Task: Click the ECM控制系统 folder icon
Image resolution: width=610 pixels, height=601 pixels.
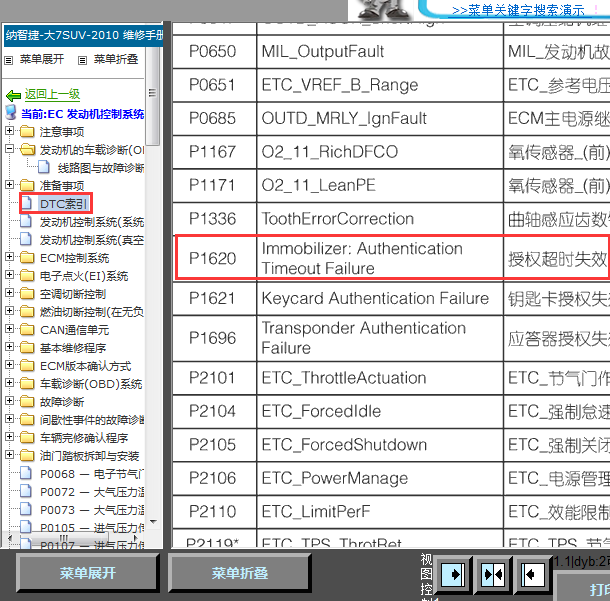Action: [x=27, y=258]
